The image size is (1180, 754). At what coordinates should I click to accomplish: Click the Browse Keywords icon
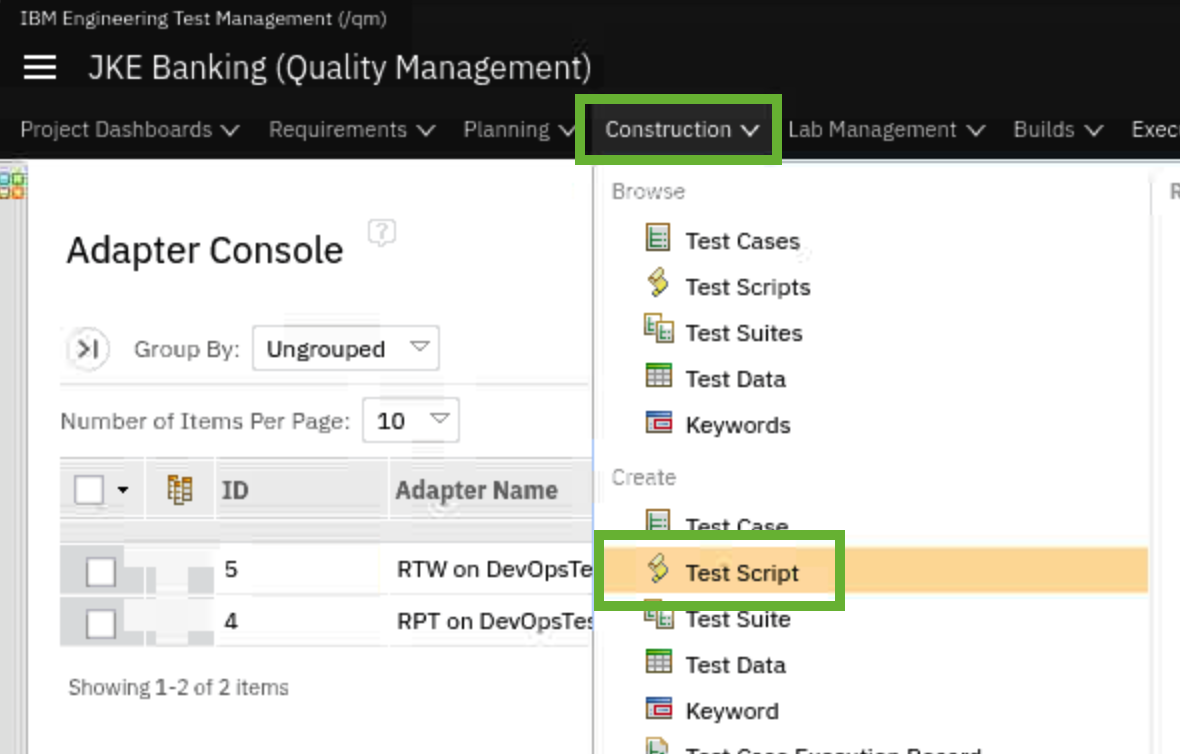[658, 423]
